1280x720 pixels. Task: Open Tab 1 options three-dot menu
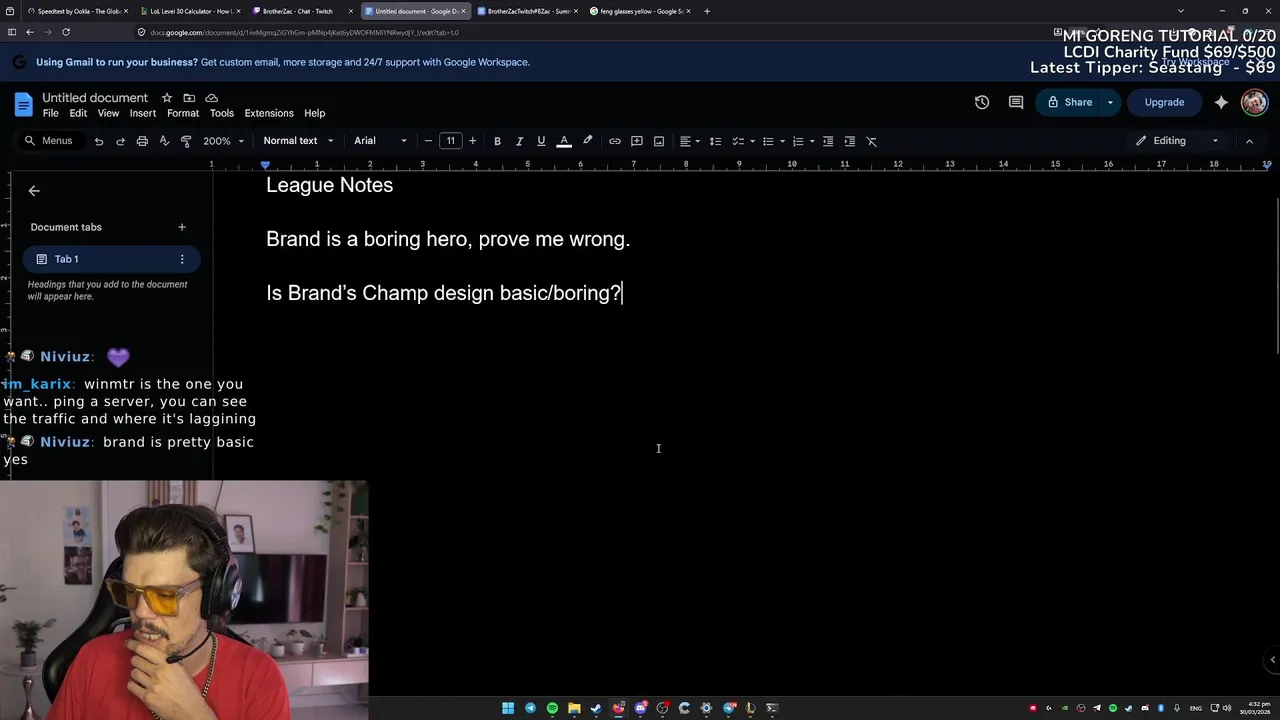pos(182,259)
